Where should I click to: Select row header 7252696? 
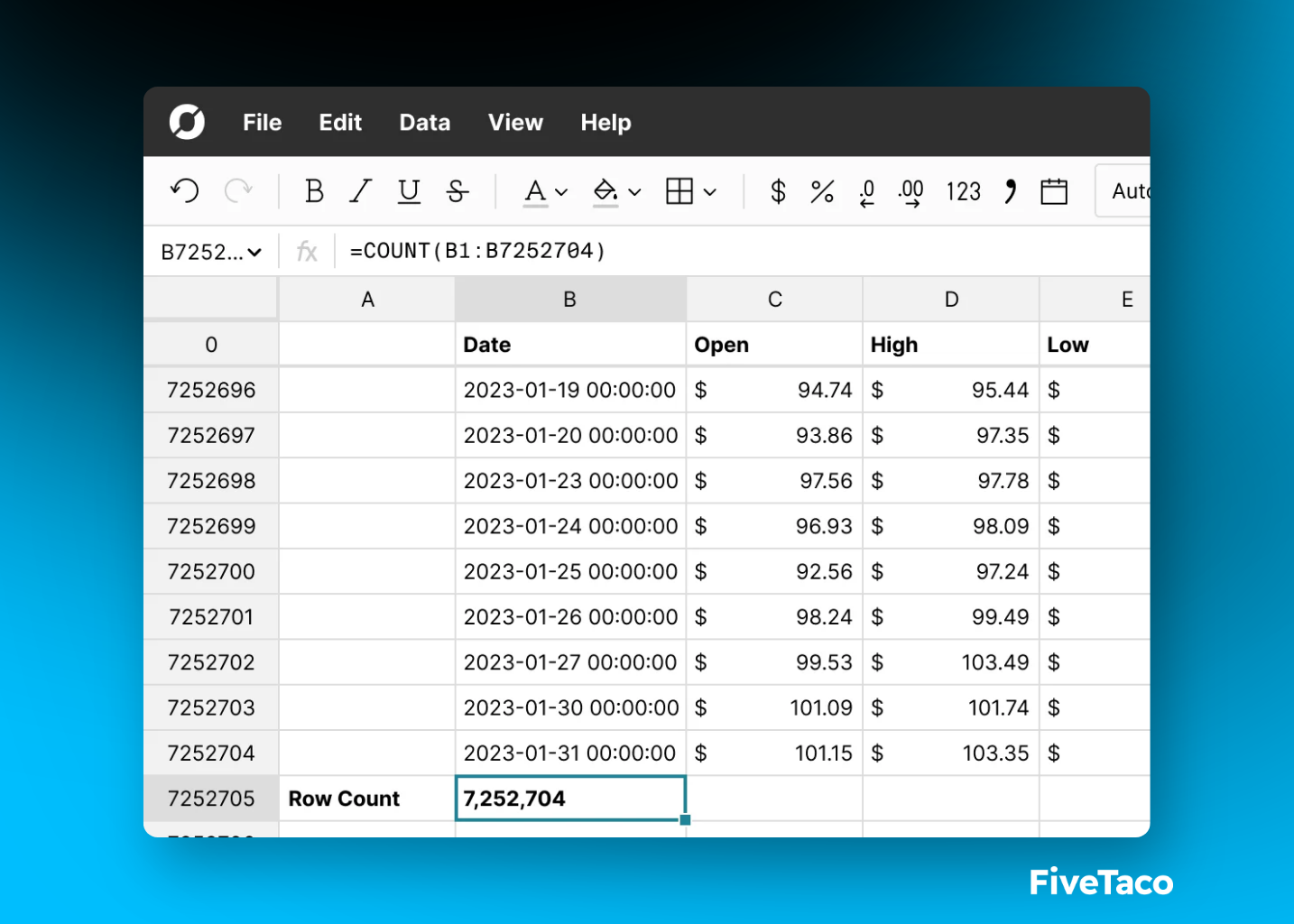click(x=211, y=390)
